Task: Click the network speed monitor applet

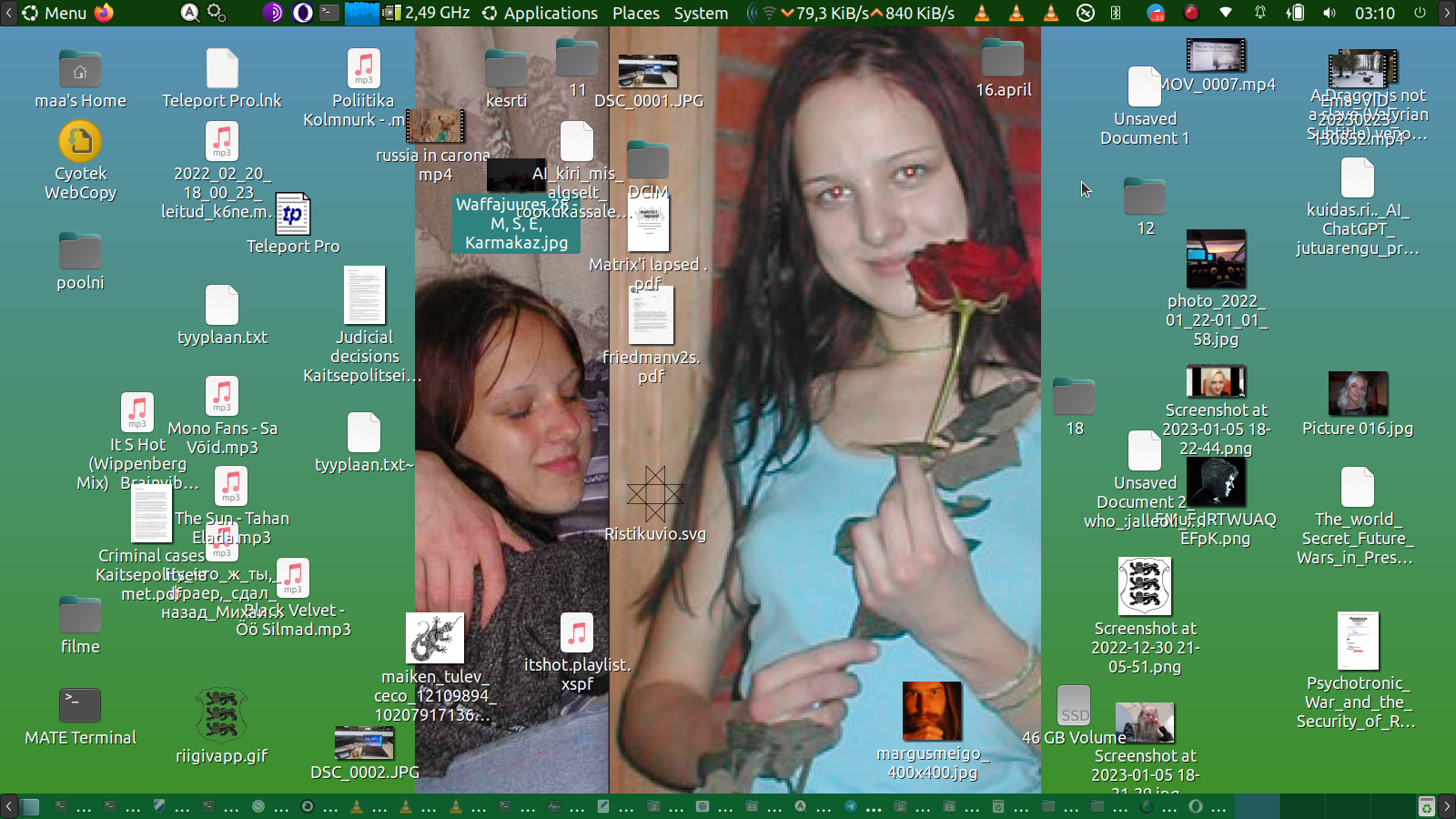Action: (851, 13)
